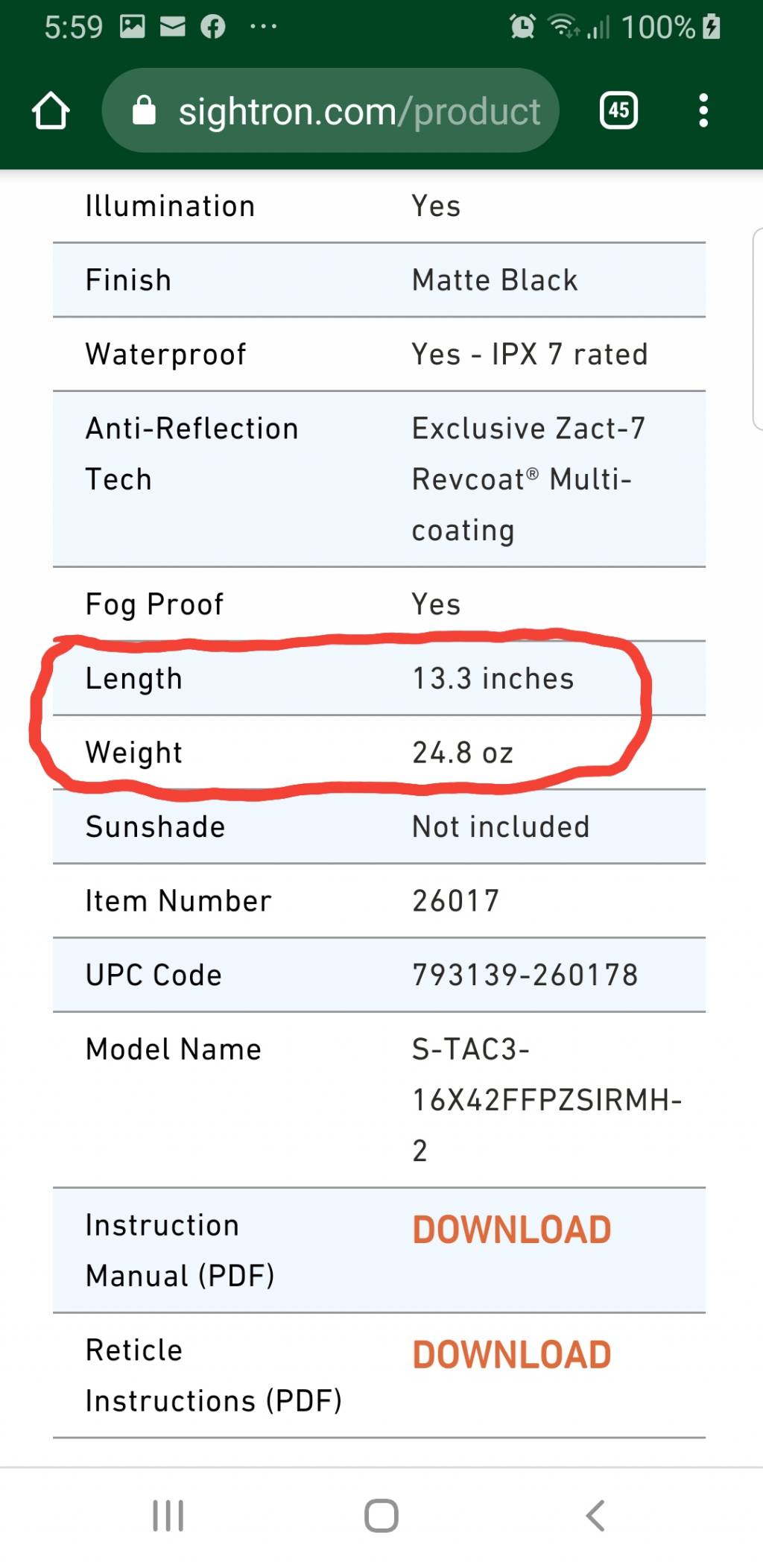Image resolution: width=763 pixels, height=1568 pixels.
Task: Tap the UPC Code value 793139-260178
Action: [525, 975]
